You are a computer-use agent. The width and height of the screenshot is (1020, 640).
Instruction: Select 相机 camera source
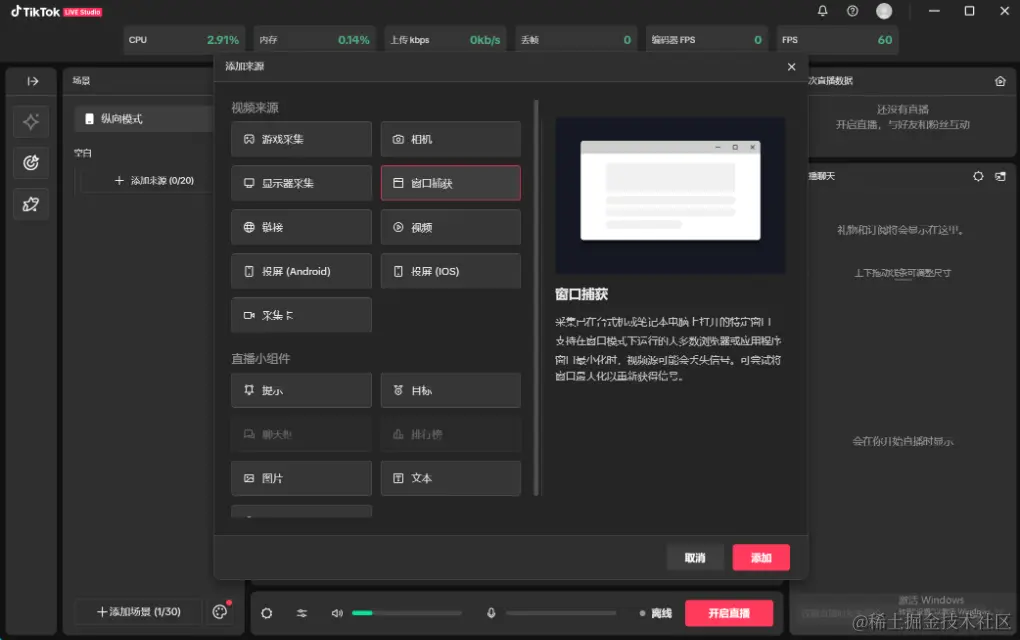450,139
